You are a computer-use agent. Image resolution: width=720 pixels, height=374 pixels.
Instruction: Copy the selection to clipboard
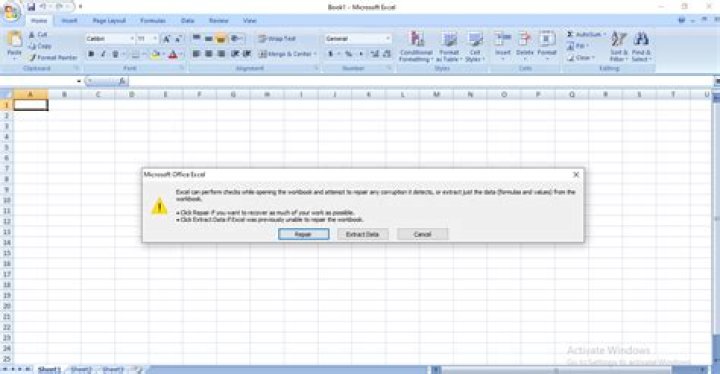coord(40,46)
